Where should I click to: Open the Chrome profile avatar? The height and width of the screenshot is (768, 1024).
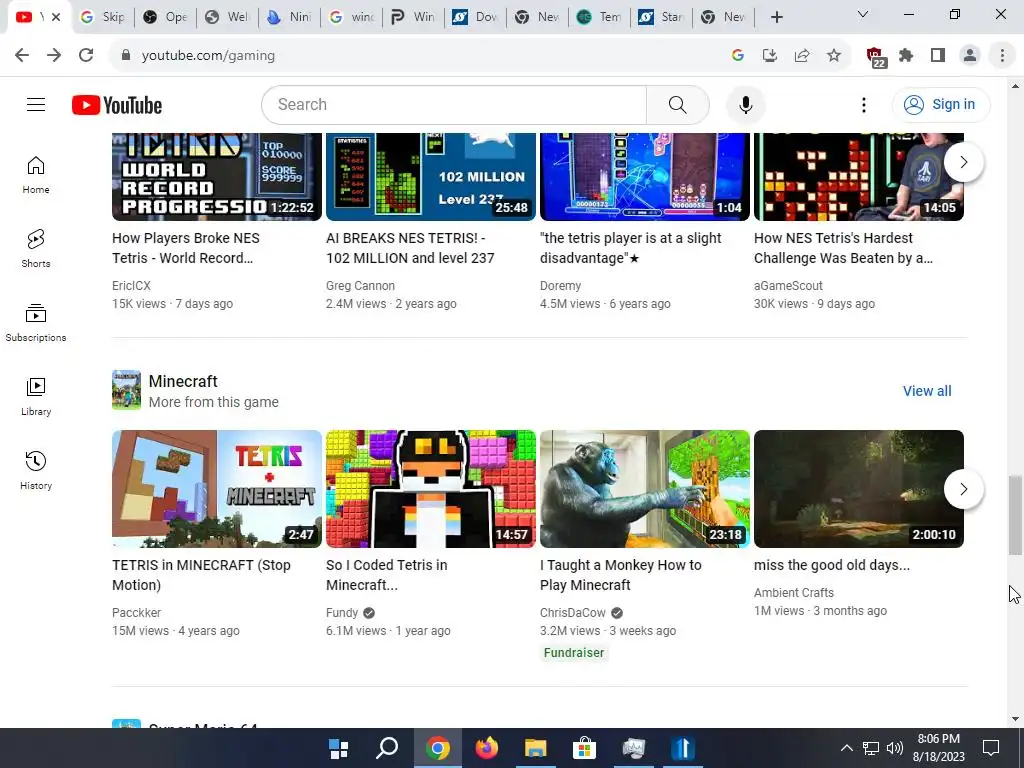pos(970,56)
